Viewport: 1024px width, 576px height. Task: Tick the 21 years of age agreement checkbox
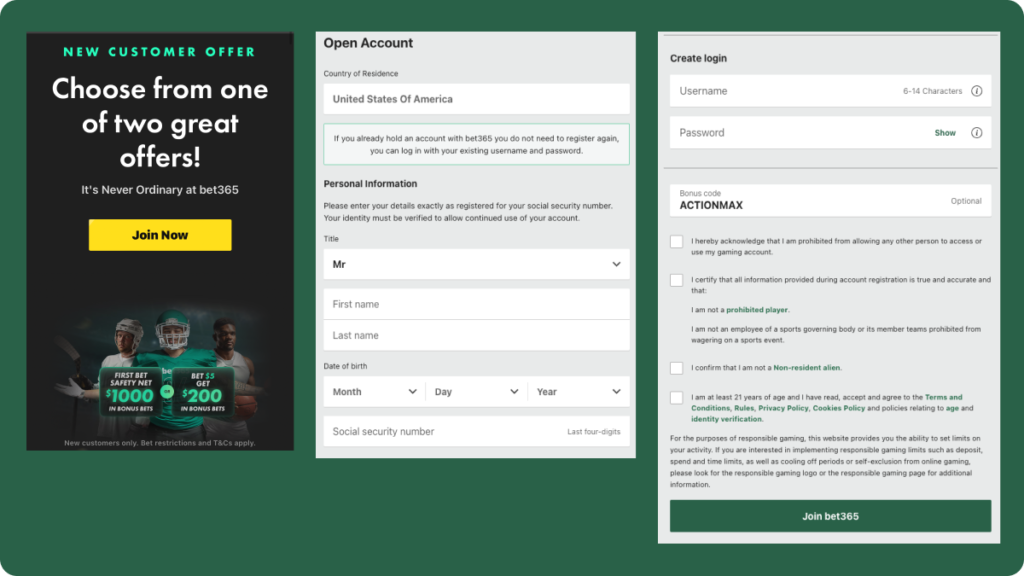point(677,398)
